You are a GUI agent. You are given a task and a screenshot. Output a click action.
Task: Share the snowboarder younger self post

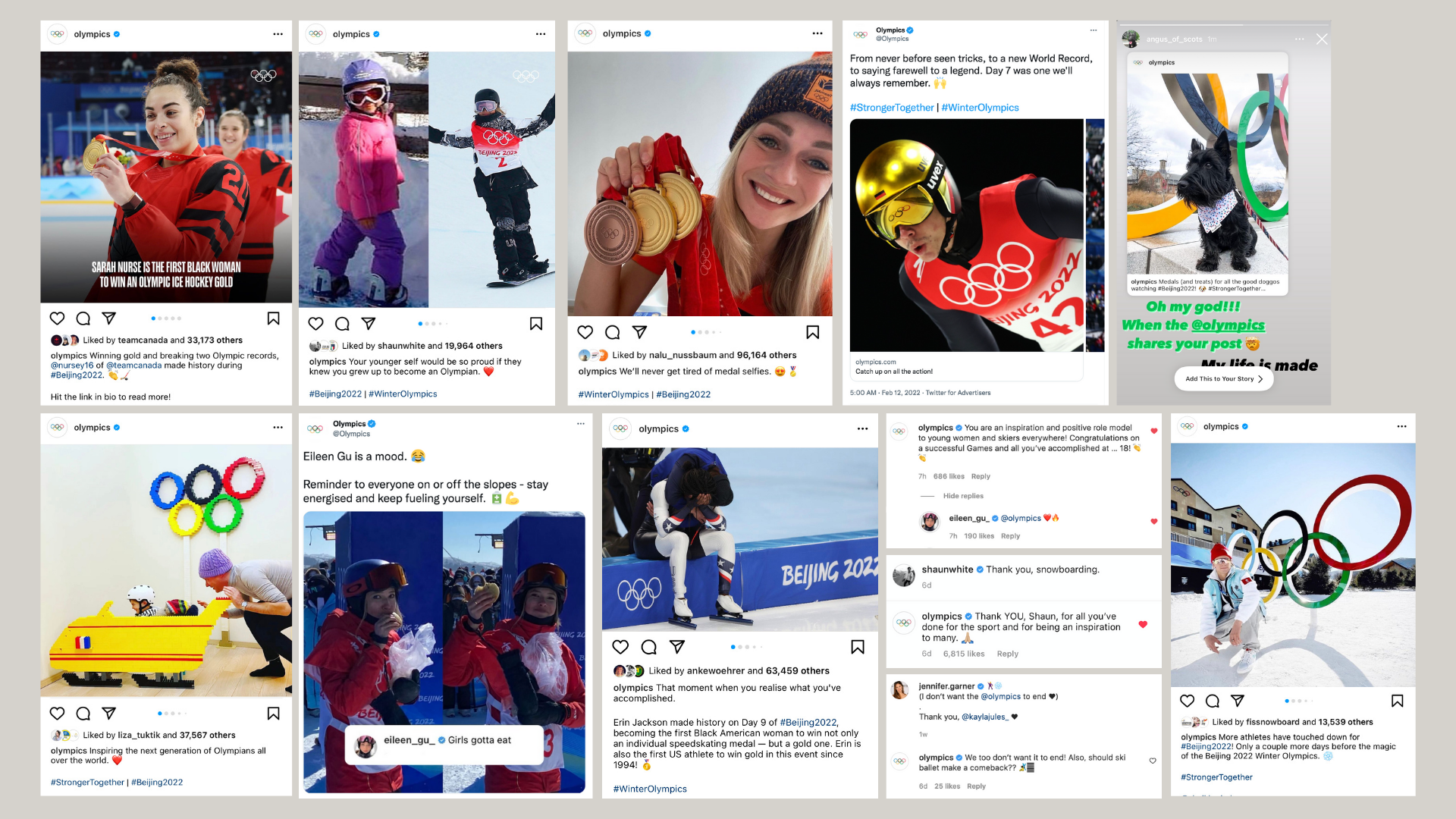(369, 324)
